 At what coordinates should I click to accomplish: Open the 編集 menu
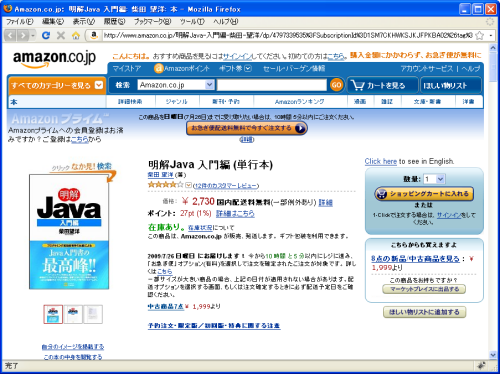pos(53,22)
